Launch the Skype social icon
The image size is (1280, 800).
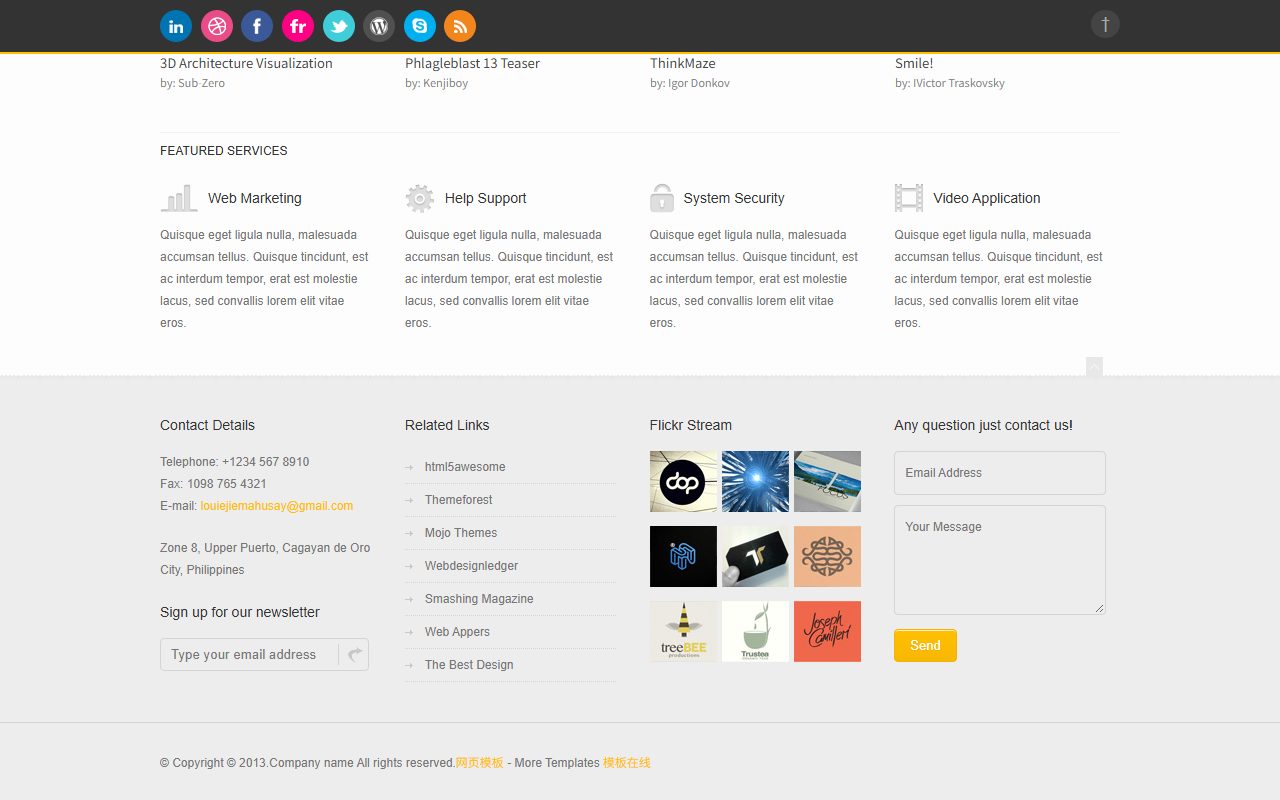[420, 26]
